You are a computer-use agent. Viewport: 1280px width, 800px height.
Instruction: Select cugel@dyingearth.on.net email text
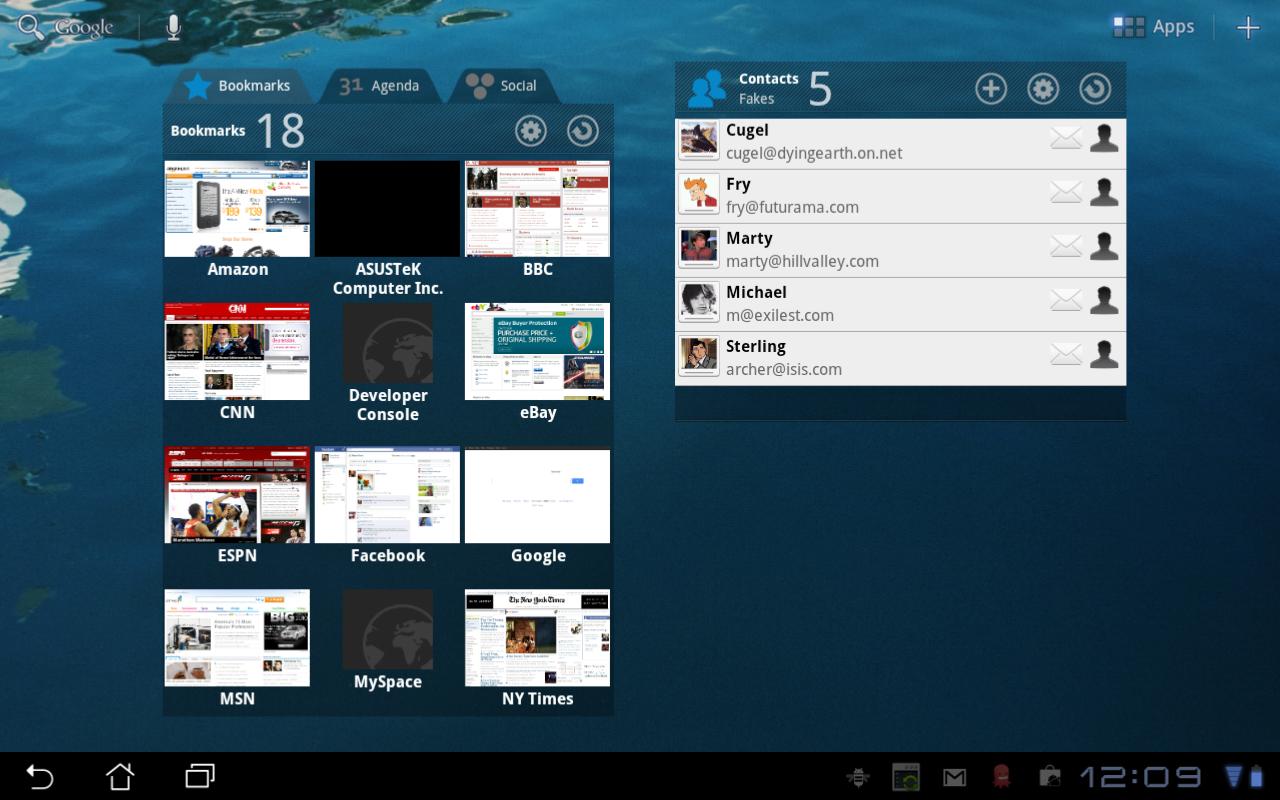coord(814,153)
